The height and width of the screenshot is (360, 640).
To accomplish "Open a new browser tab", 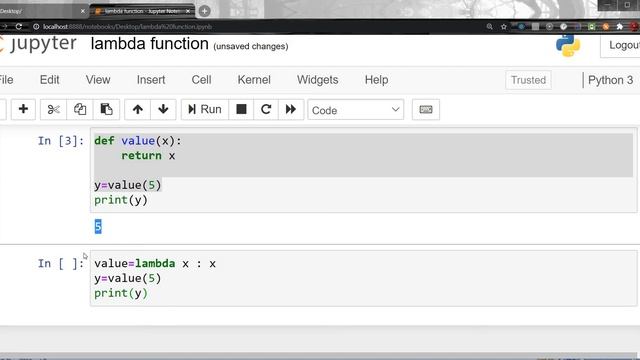I will [x=204, y=11].
